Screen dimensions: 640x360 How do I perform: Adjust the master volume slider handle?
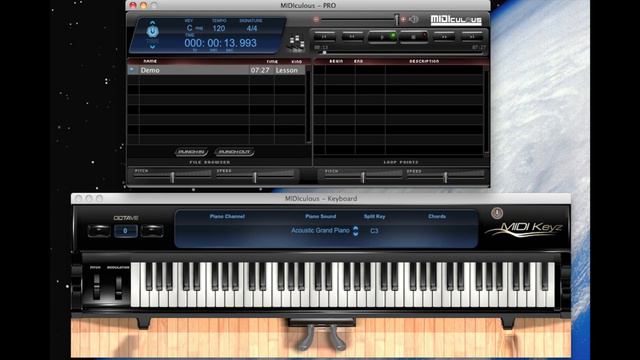(396, 19)
